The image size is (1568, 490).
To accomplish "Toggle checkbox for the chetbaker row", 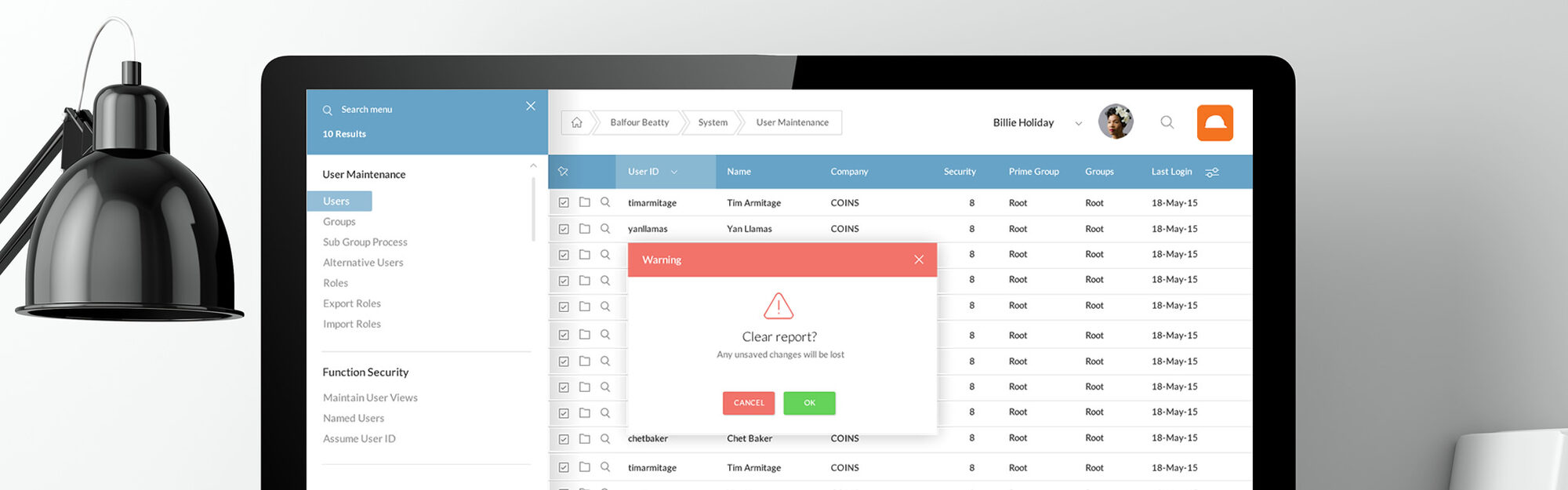I will click(564, 439).
